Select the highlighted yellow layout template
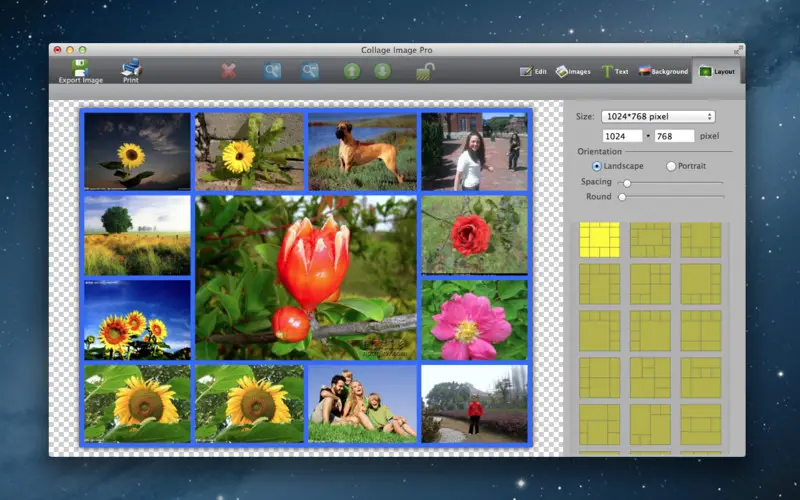The height and width of the screenshot is (500, 800). (599, 240)
